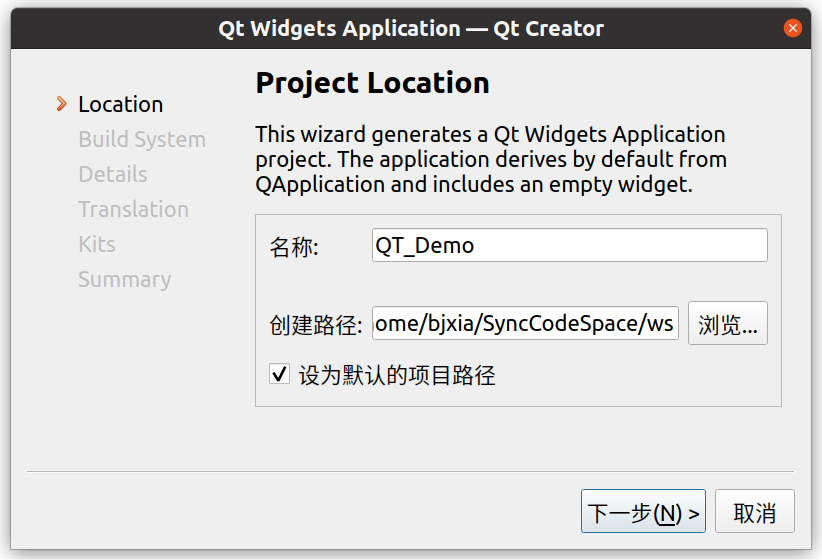Untick the 设为默认的项目路径 checkbox
Screen dimensions: 822x560
(280, 375)
